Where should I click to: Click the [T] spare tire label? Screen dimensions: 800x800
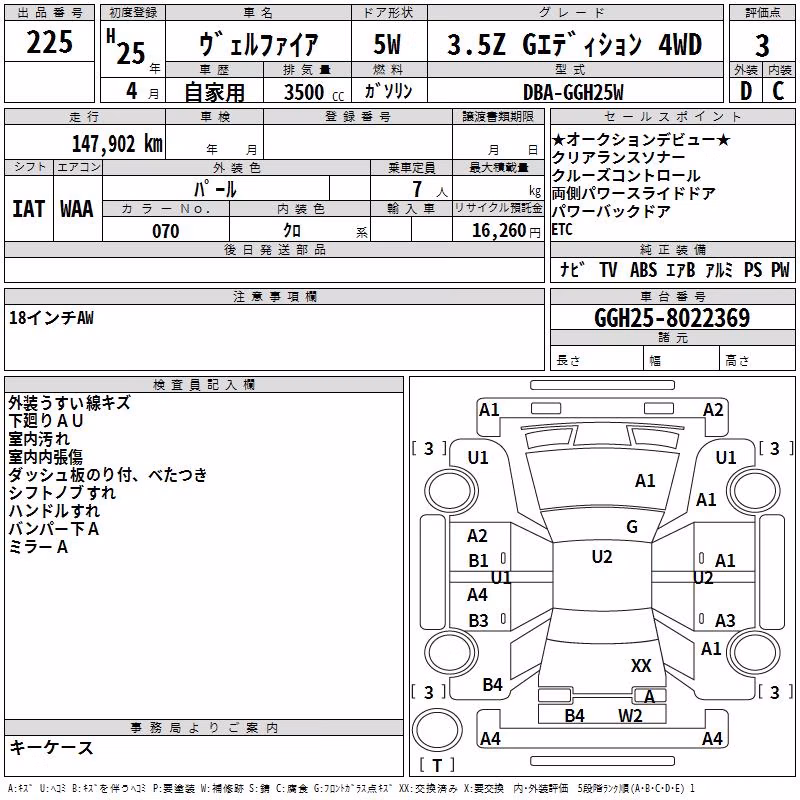click(437, 765)
